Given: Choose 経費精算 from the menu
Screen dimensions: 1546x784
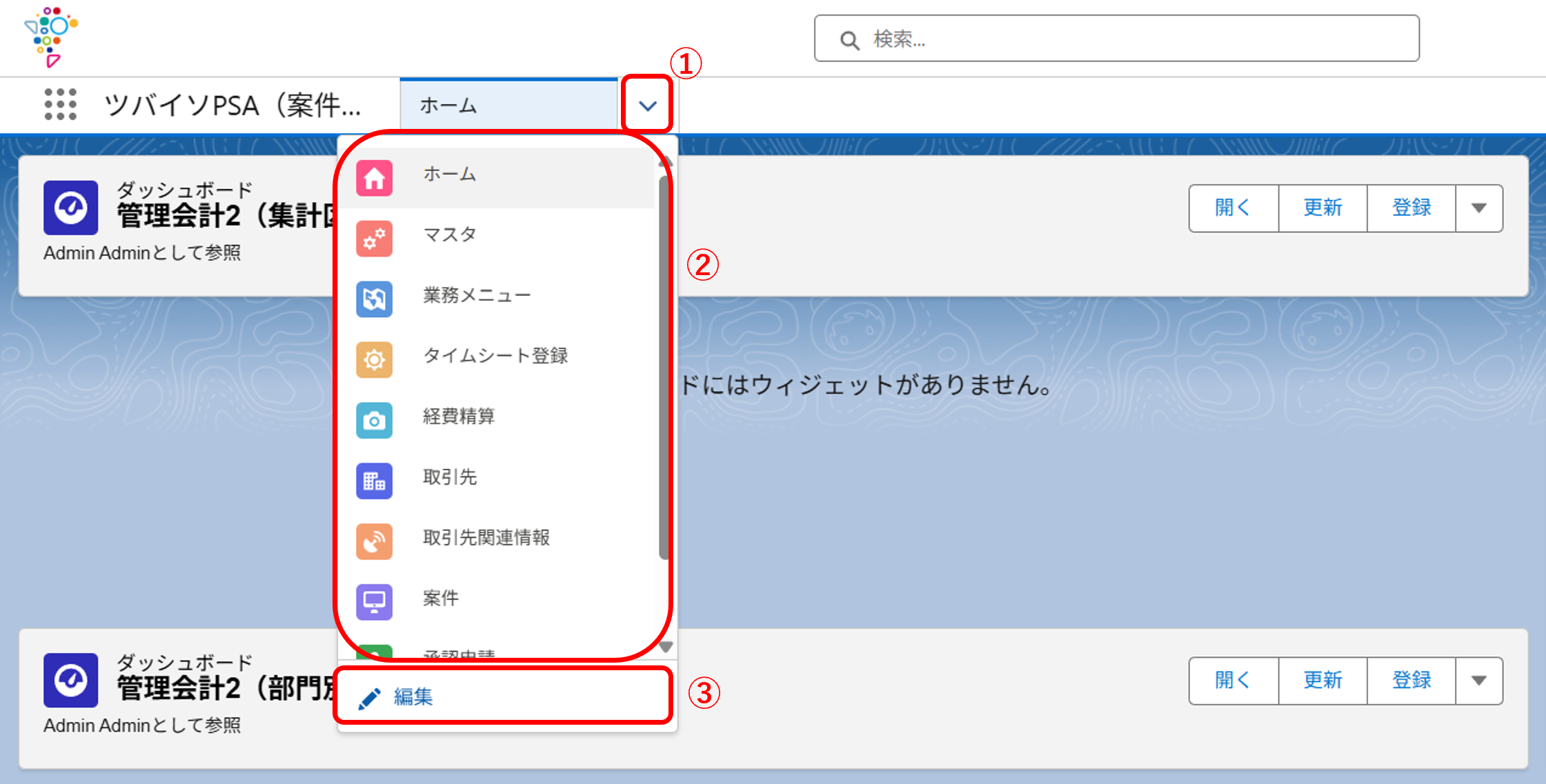Looking at the screenshot, I should click(x=497, y=420).
